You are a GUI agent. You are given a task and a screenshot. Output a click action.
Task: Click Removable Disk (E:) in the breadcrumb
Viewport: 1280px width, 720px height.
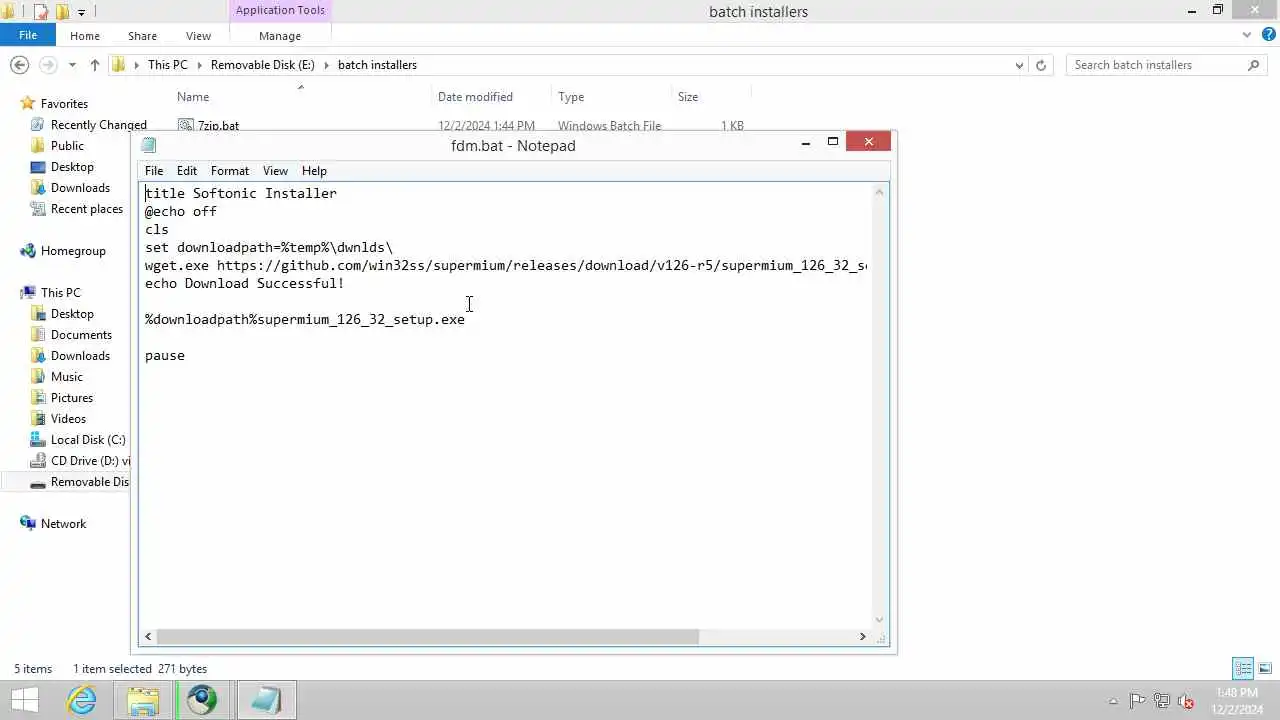pos(262,65)
